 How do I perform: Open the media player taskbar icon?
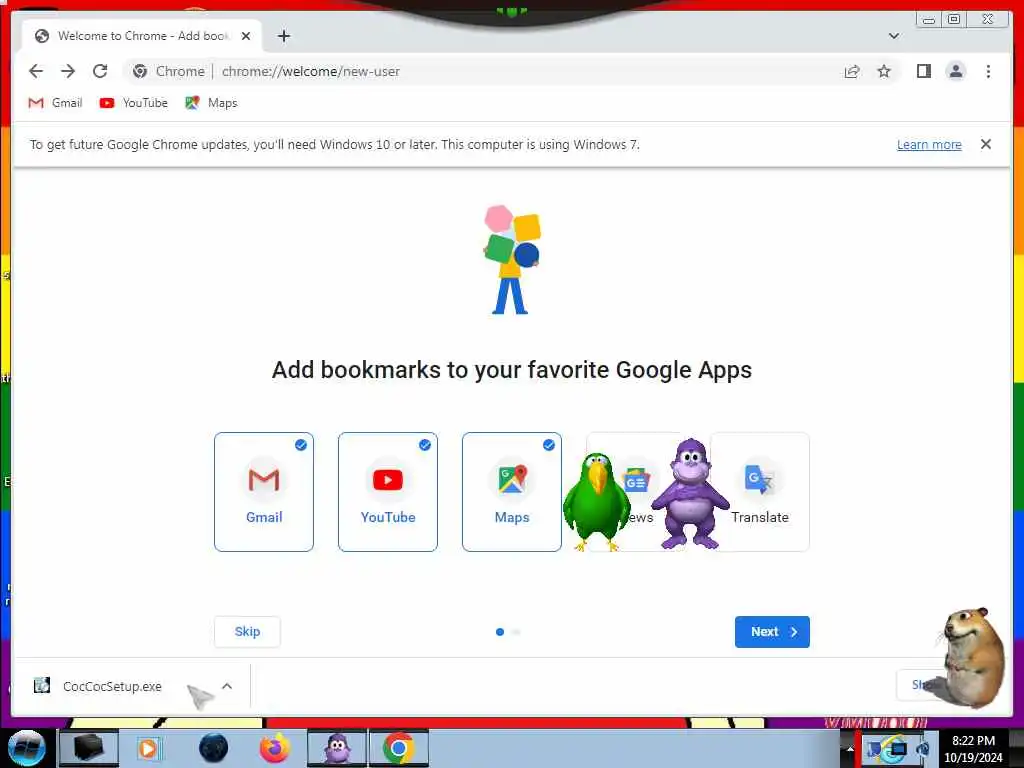[148, 748]
